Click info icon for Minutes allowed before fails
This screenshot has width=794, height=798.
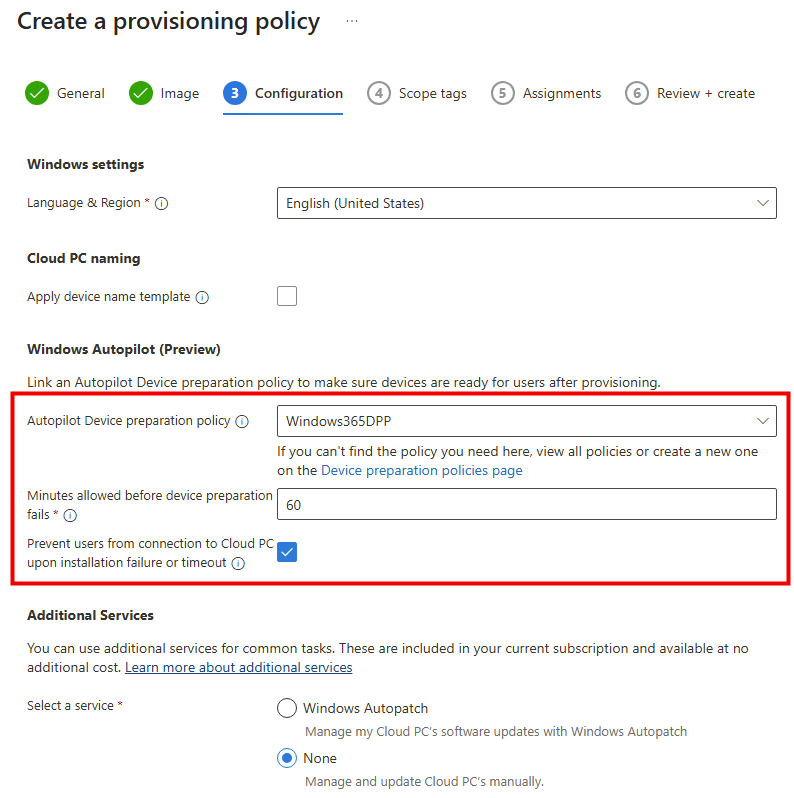(x=70, y=516)
